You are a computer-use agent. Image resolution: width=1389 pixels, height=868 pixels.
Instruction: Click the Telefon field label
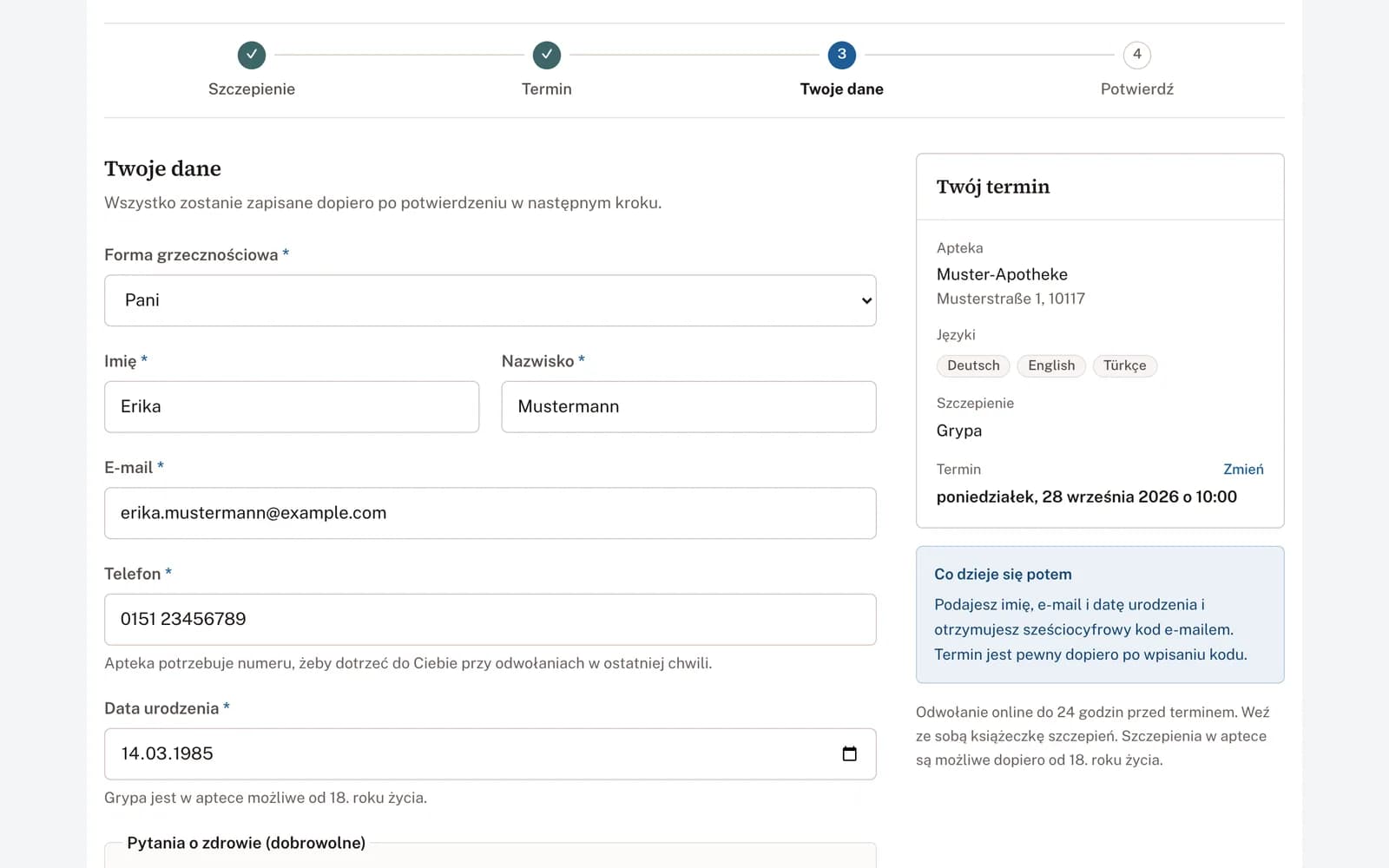click(138, 574)
